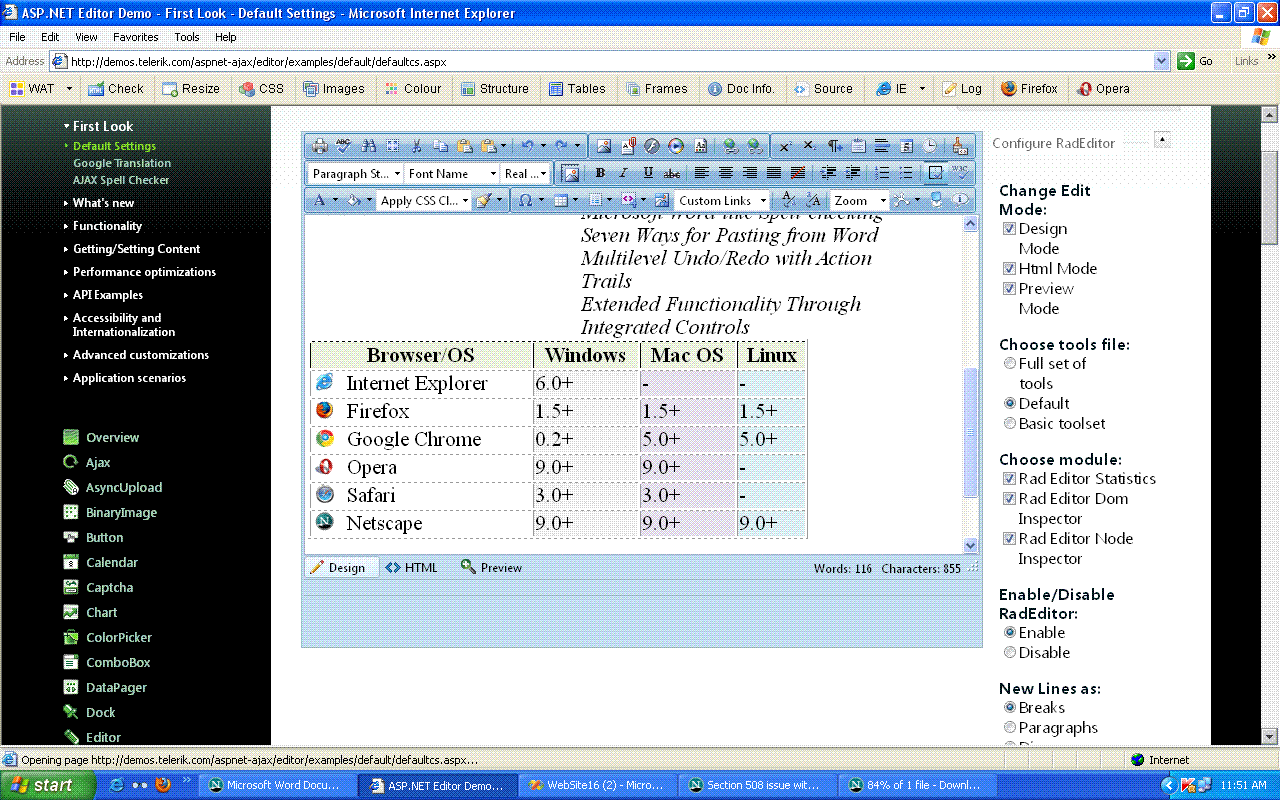Choose the Basic toolset radio button
Image resolution: width=1280 pixels, height=800 pixels.
(1010, 424)
